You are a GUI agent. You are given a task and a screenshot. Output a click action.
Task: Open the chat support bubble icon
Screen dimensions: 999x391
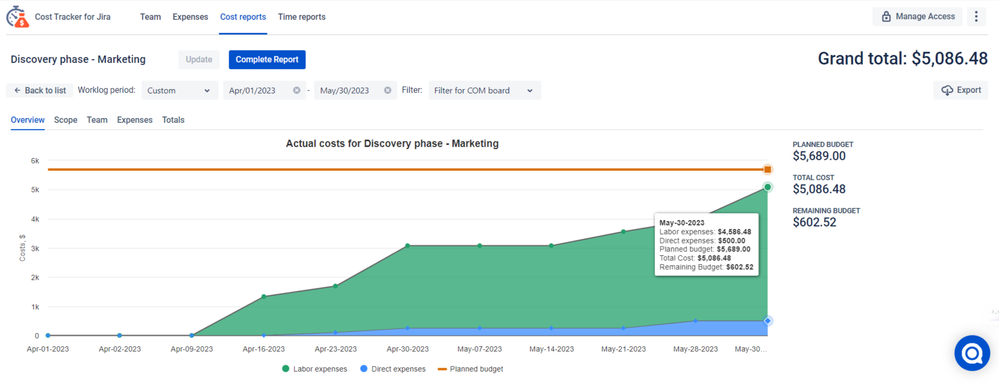coord(972,352)
